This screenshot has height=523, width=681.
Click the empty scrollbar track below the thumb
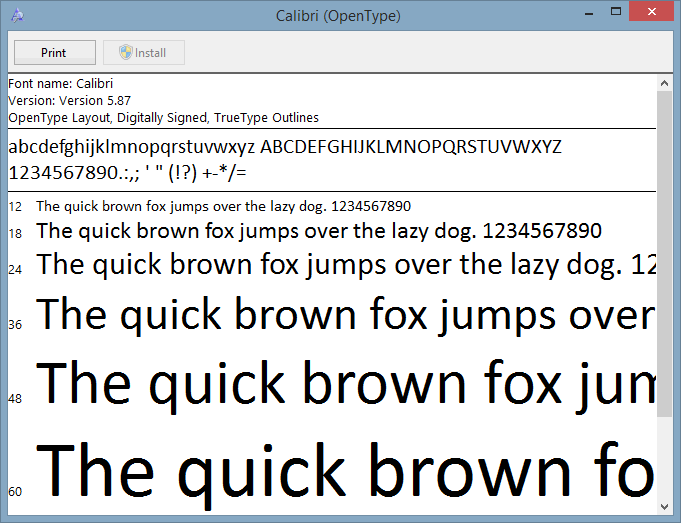coord(664,460)
